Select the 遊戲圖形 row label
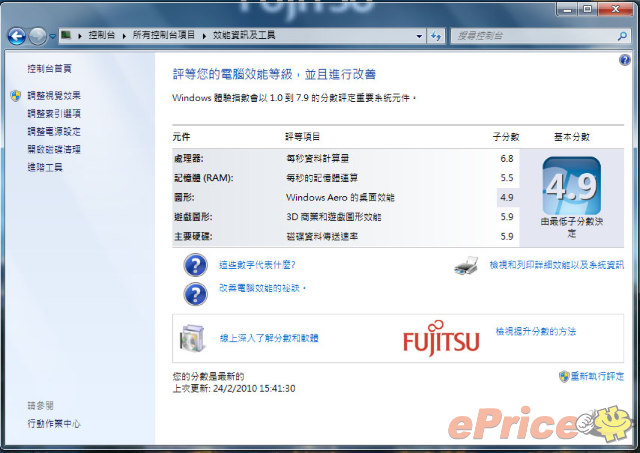Viewport: 640px width, 453px height. pos(193,217)
